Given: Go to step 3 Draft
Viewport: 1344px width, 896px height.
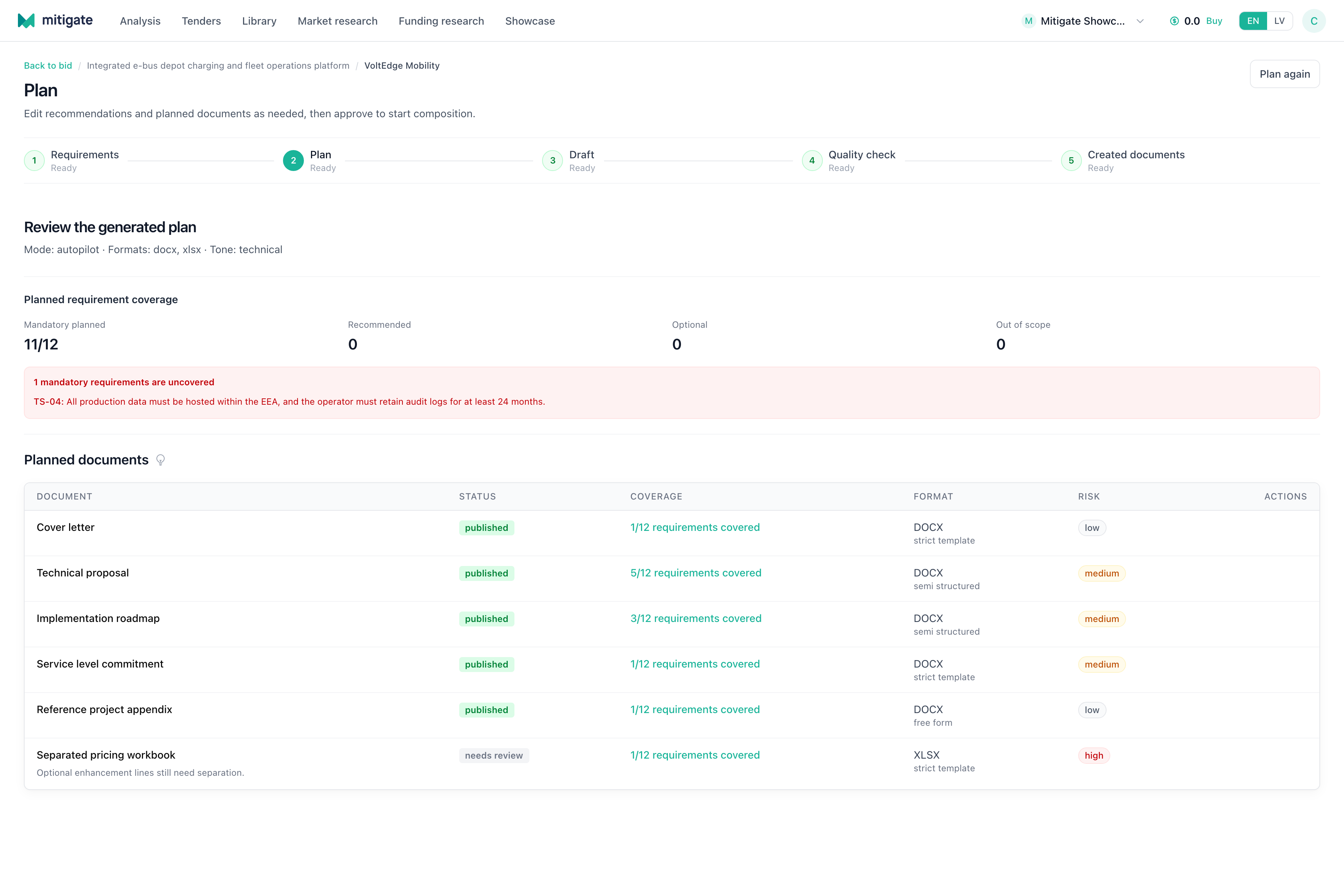Looking at the screenshot, I should point(569,161).
